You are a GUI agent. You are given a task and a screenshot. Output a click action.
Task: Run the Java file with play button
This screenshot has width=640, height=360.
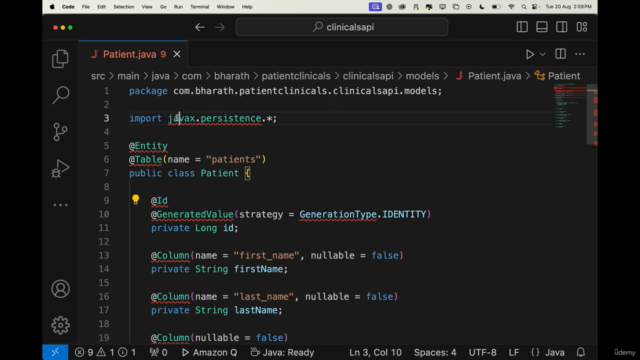[530, 54]
